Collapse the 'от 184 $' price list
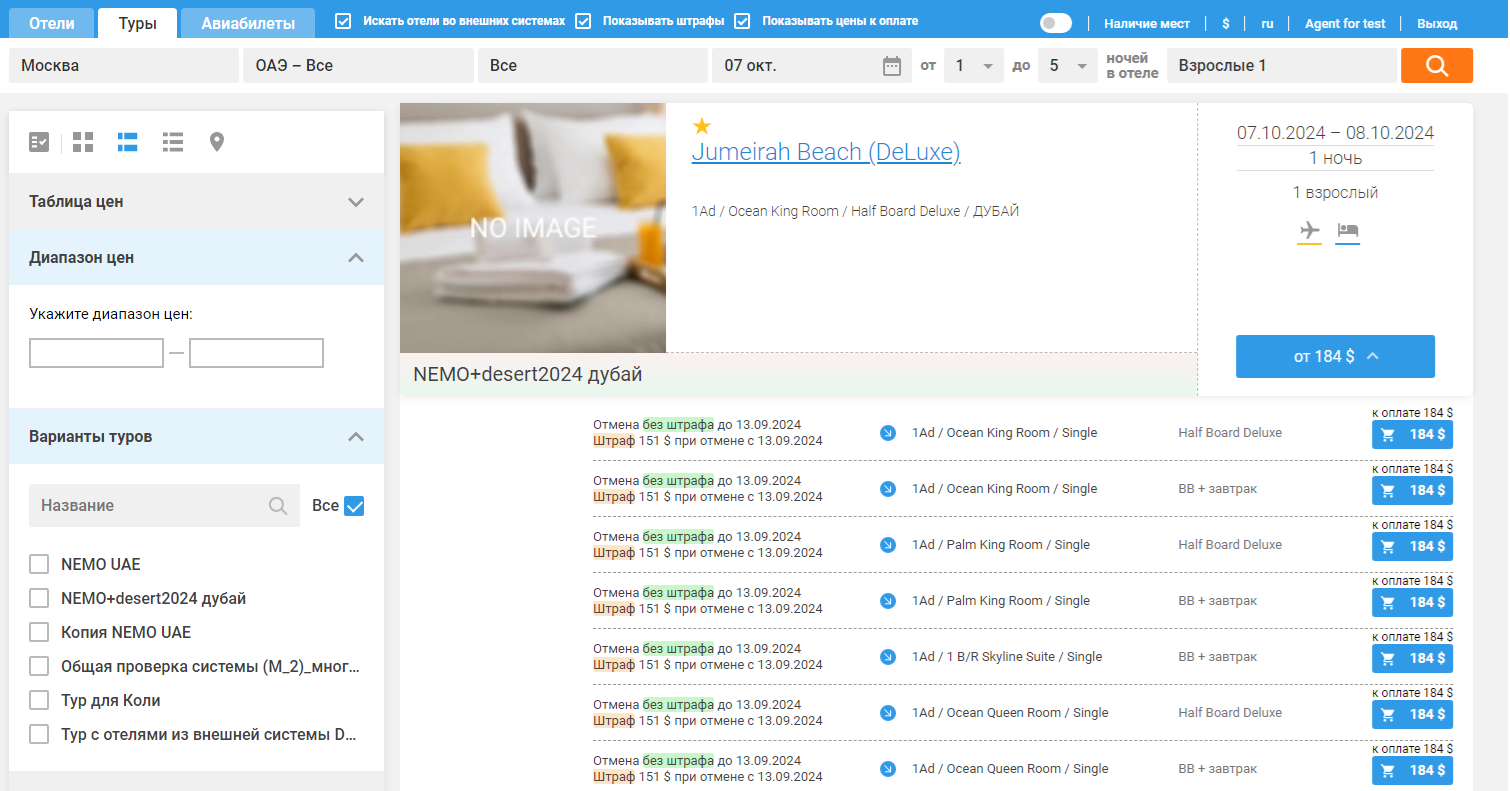Image resolution: width=1510 pixels, height=791 pixels. coord(1335,356)
